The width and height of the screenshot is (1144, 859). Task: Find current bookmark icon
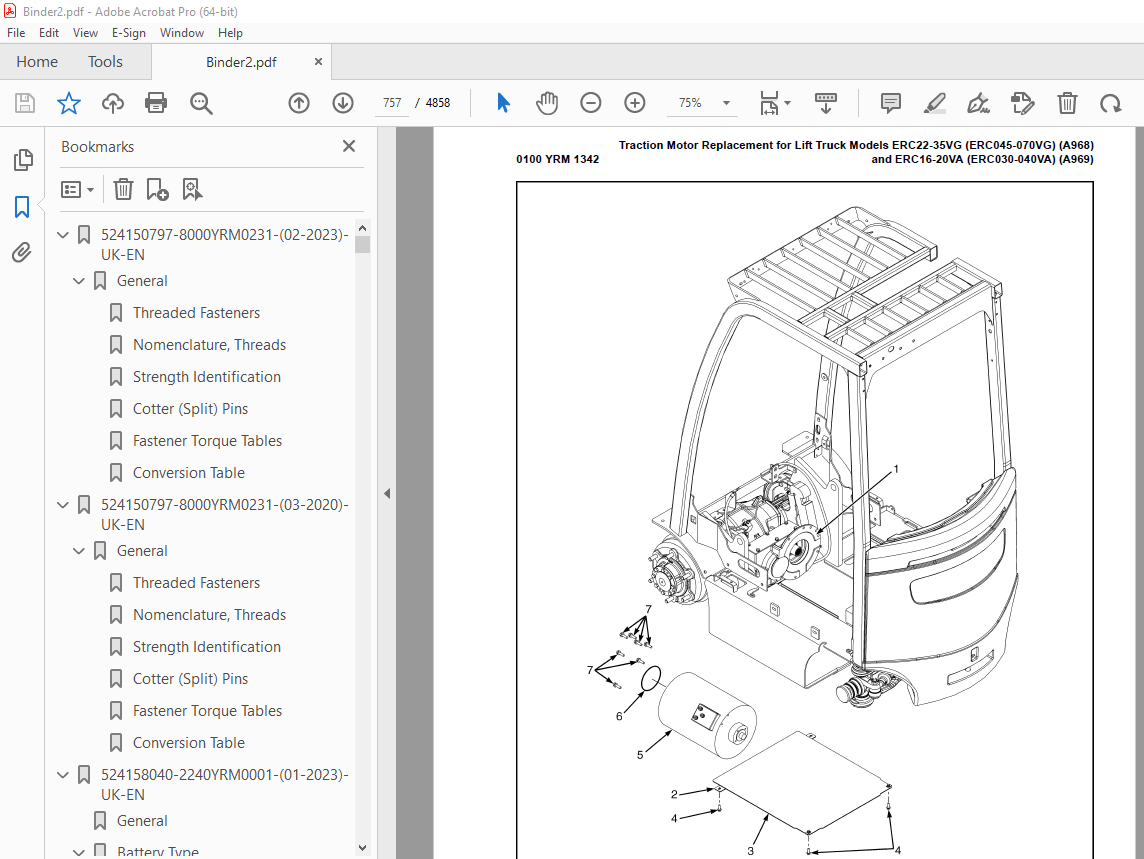pyautogui.click(x=193, y=190)
